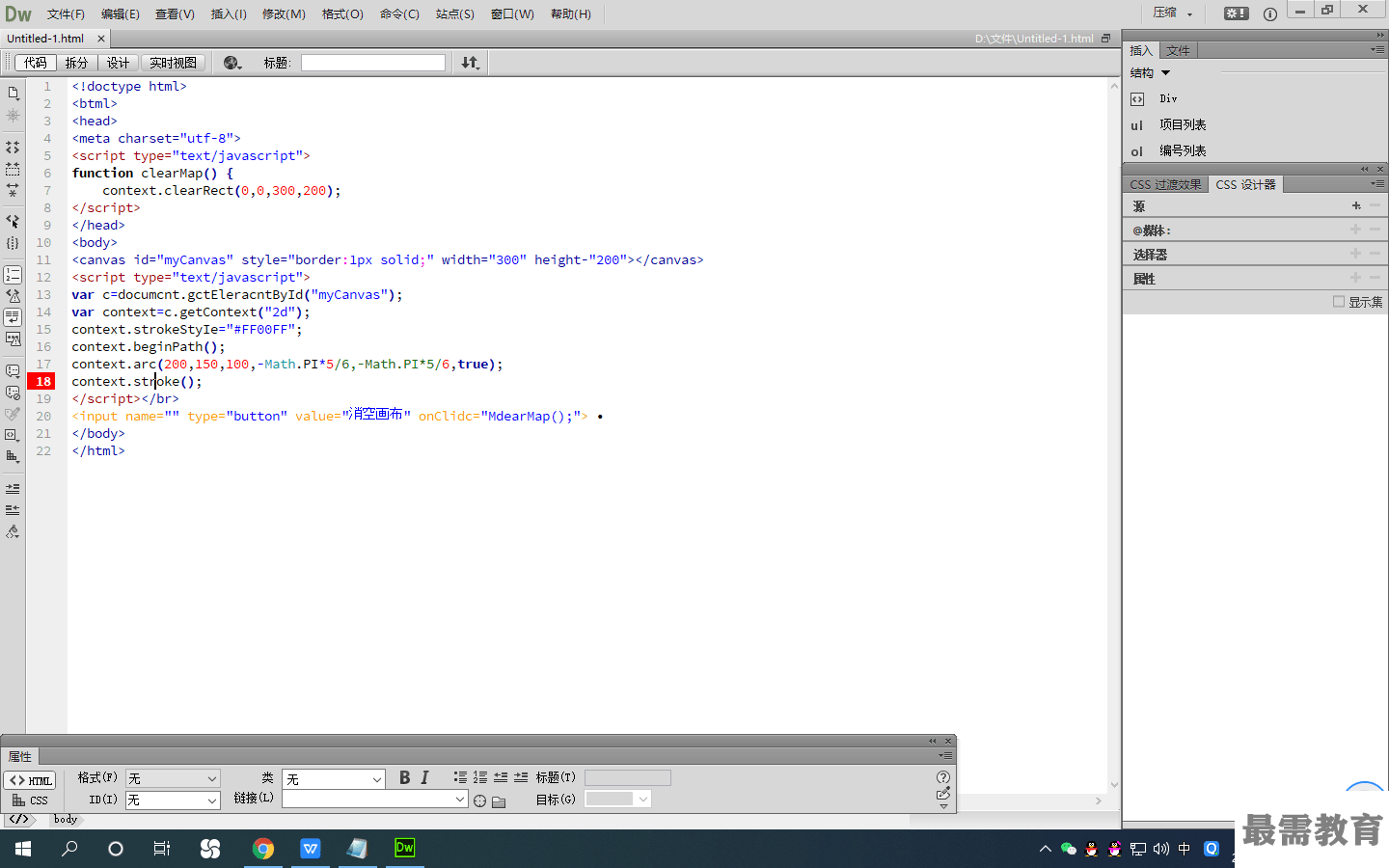Click the Expand All icon
This screenshot has width=1389, height=868.
pyautogui.click(x=14, y=190)
